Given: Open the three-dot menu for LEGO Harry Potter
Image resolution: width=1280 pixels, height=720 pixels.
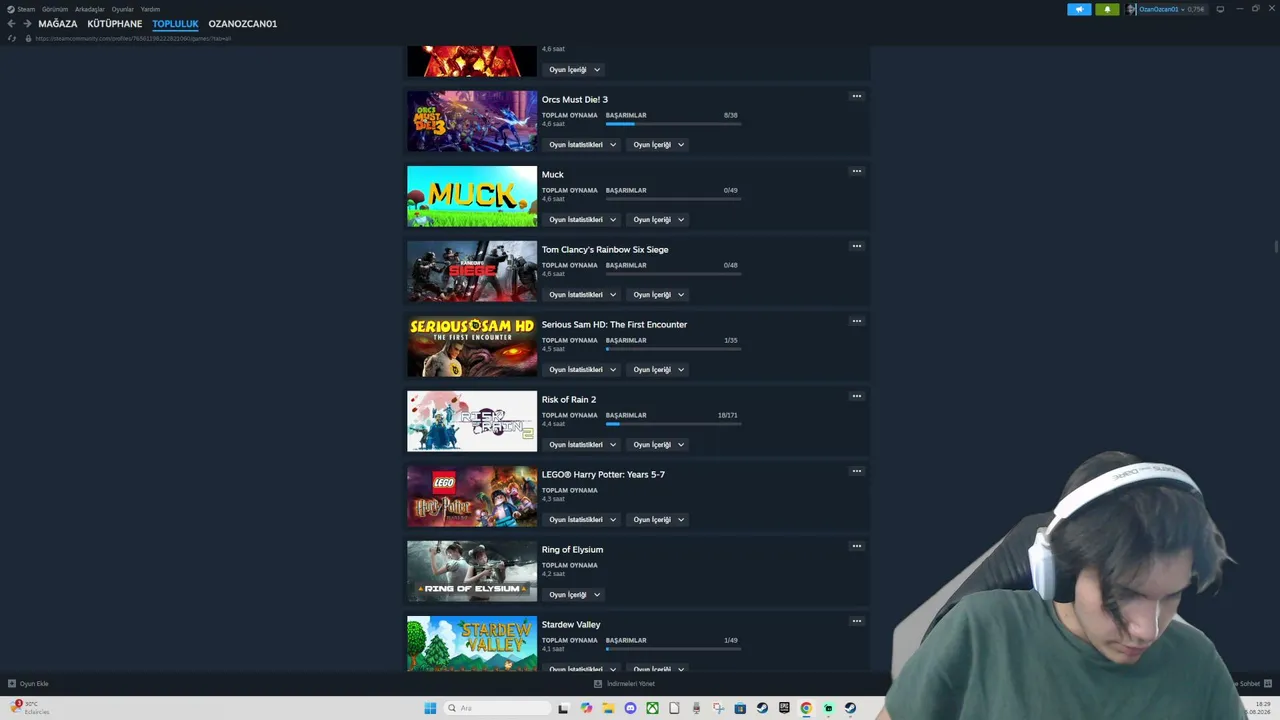Looking at the screenshot, I should coord(856,471).
